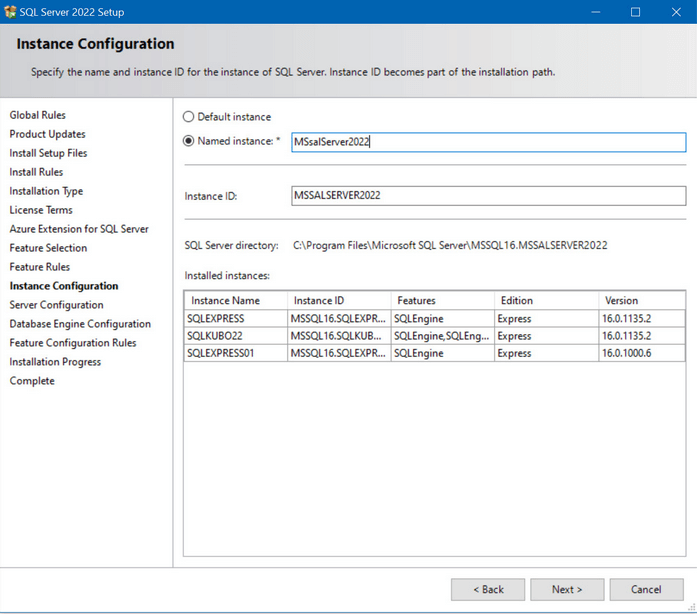The image size is (697, 614).
Task: Cancel the SQL Server setup
Action: [646, 589]
